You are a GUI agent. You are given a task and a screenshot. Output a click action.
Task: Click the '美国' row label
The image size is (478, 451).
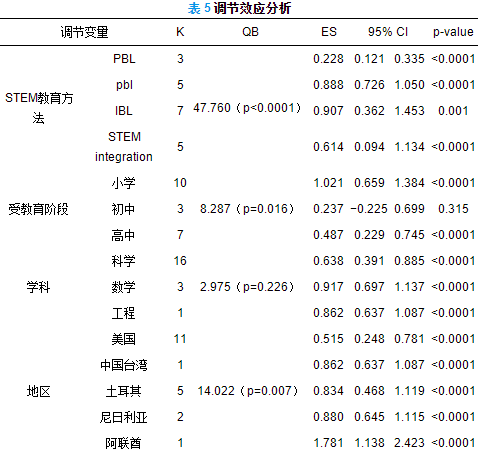tap(124, 339)
